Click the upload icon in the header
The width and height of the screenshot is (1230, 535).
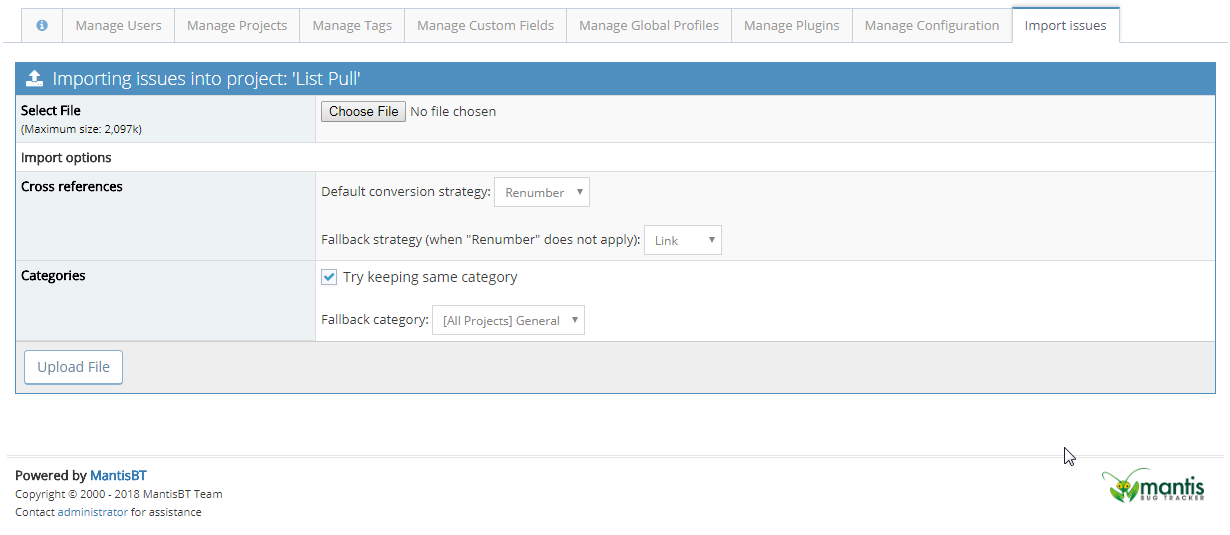(x=34, y=79)
